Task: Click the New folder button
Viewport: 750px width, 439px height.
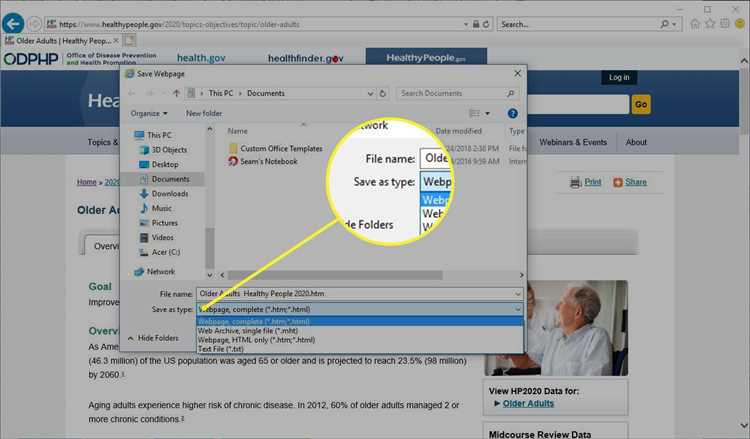Action: pyautogui.click(x=204, y=113)
